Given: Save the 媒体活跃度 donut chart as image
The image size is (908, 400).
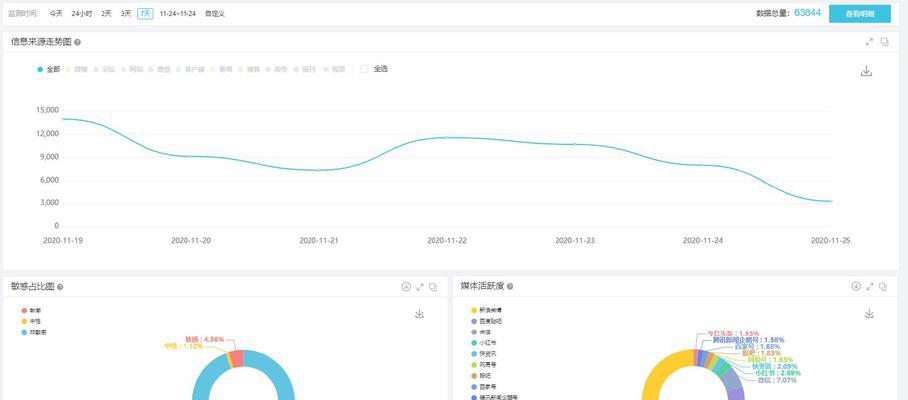Looking at the screenshot, I should pos(869,314).
